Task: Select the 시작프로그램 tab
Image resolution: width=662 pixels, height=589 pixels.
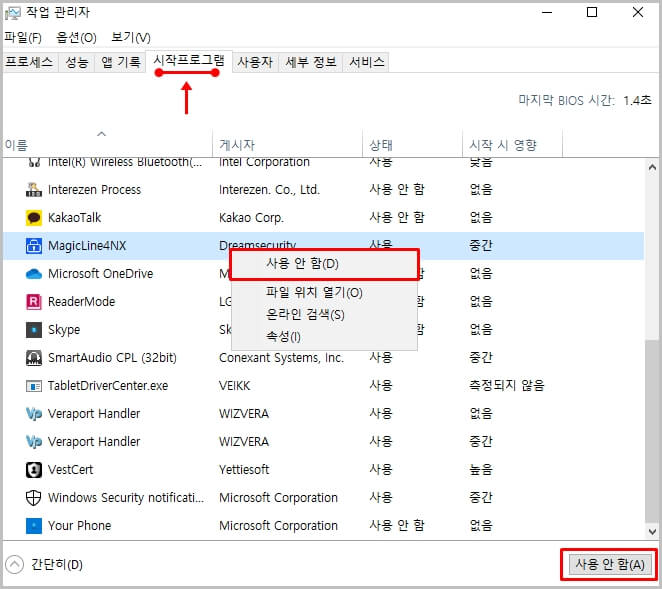Action: click(x=189, y=60)
